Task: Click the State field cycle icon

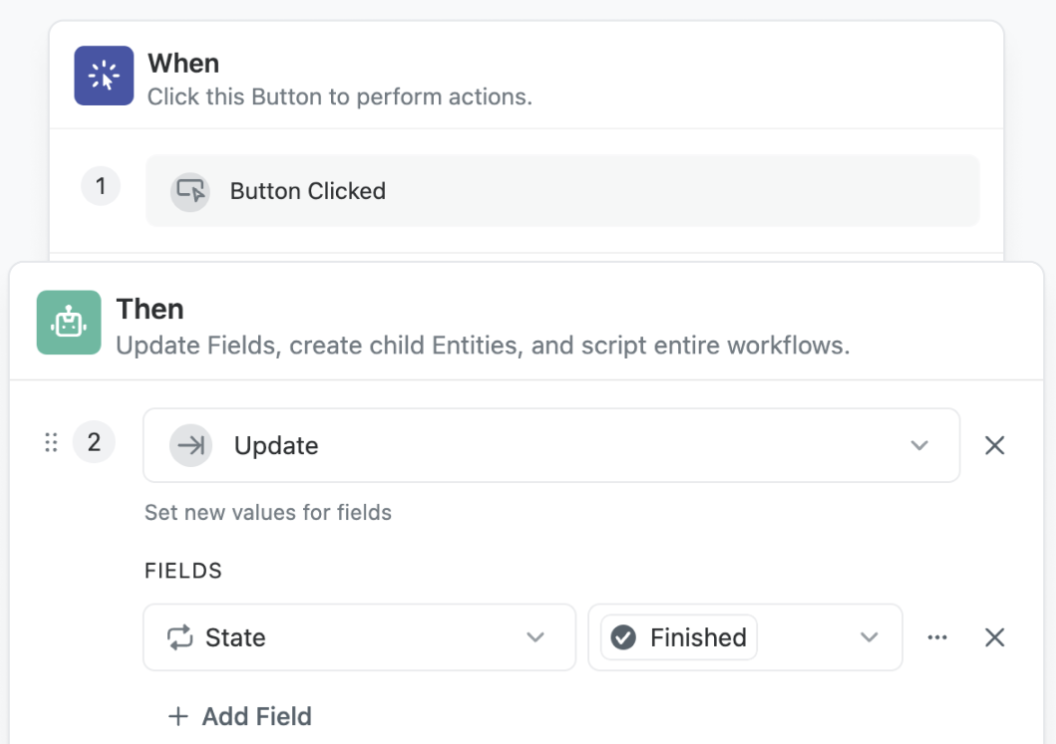Action: click(180, 637)
